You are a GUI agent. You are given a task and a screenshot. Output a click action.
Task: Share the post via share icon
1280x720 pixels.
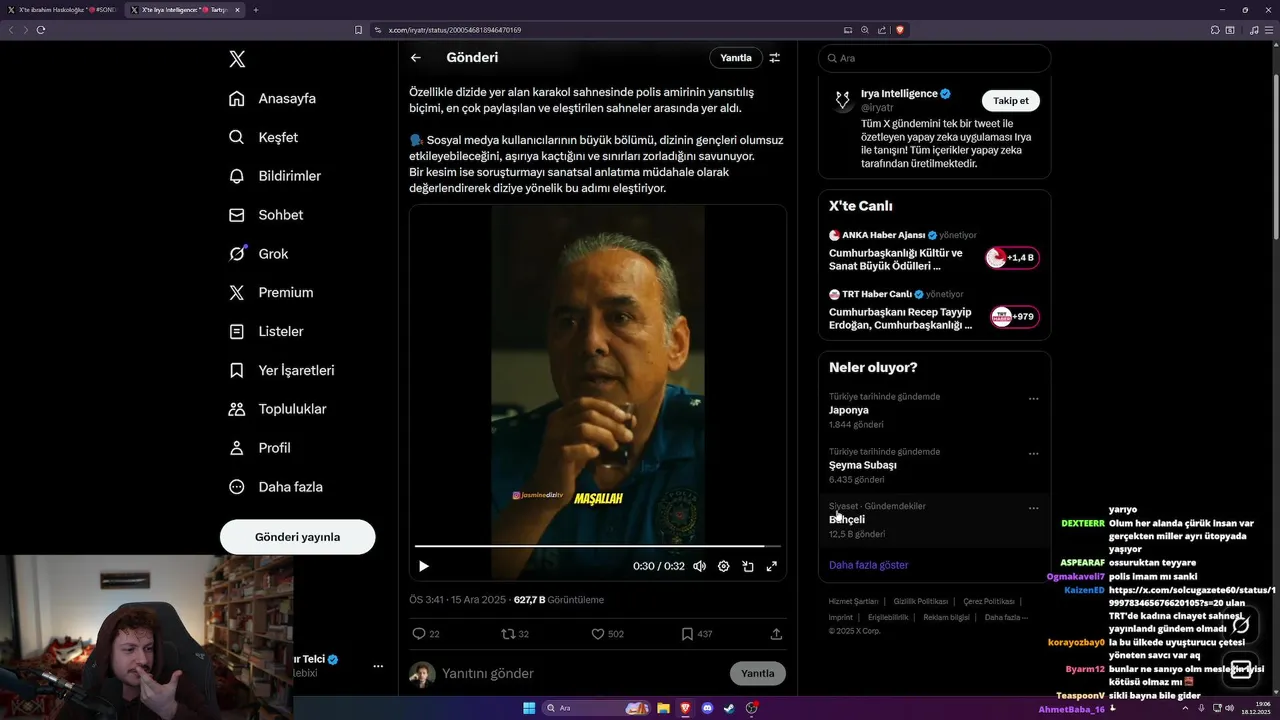pos(776,634)
